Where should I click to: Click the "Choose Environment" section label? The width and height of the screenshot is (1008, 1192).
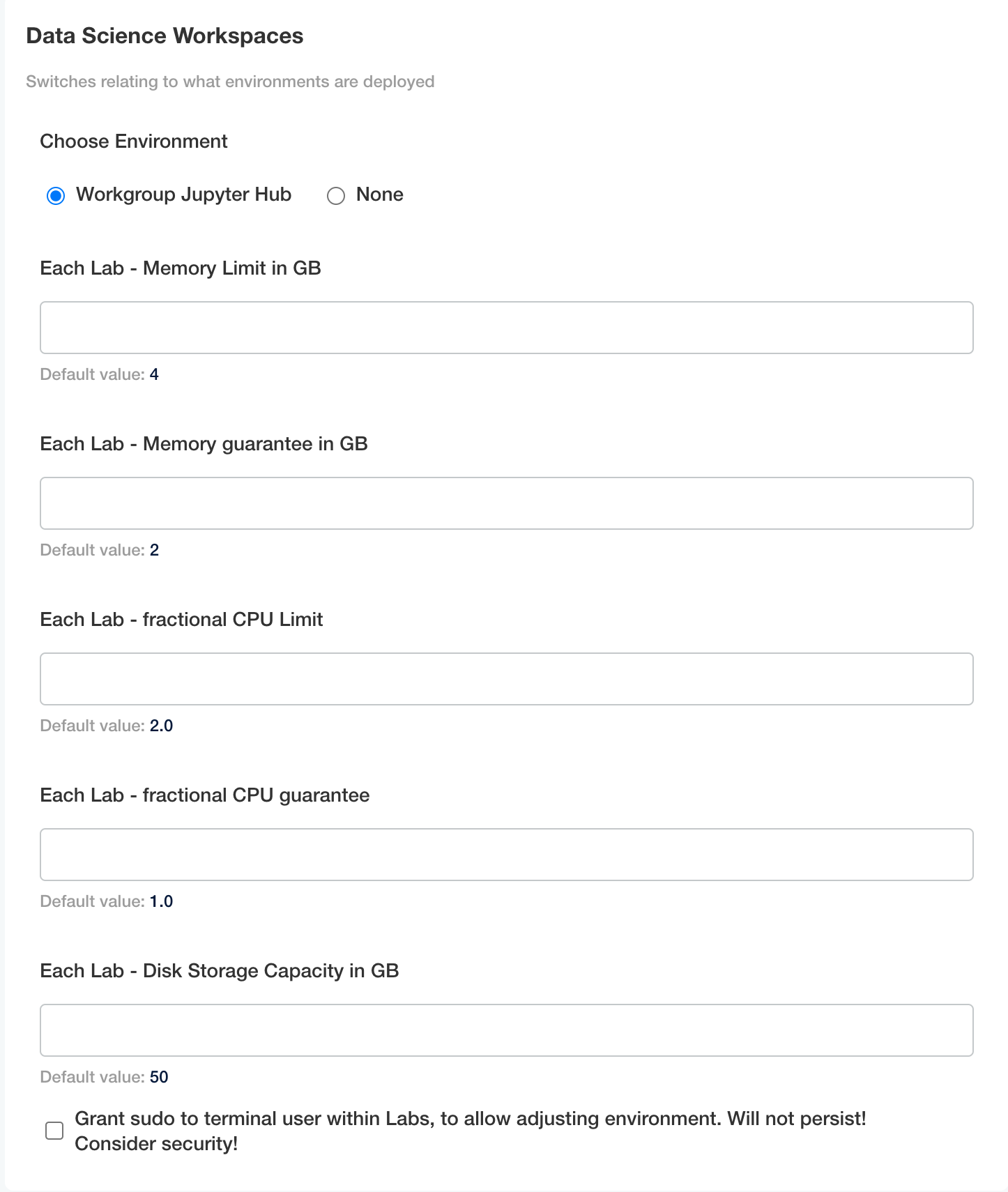133,141
